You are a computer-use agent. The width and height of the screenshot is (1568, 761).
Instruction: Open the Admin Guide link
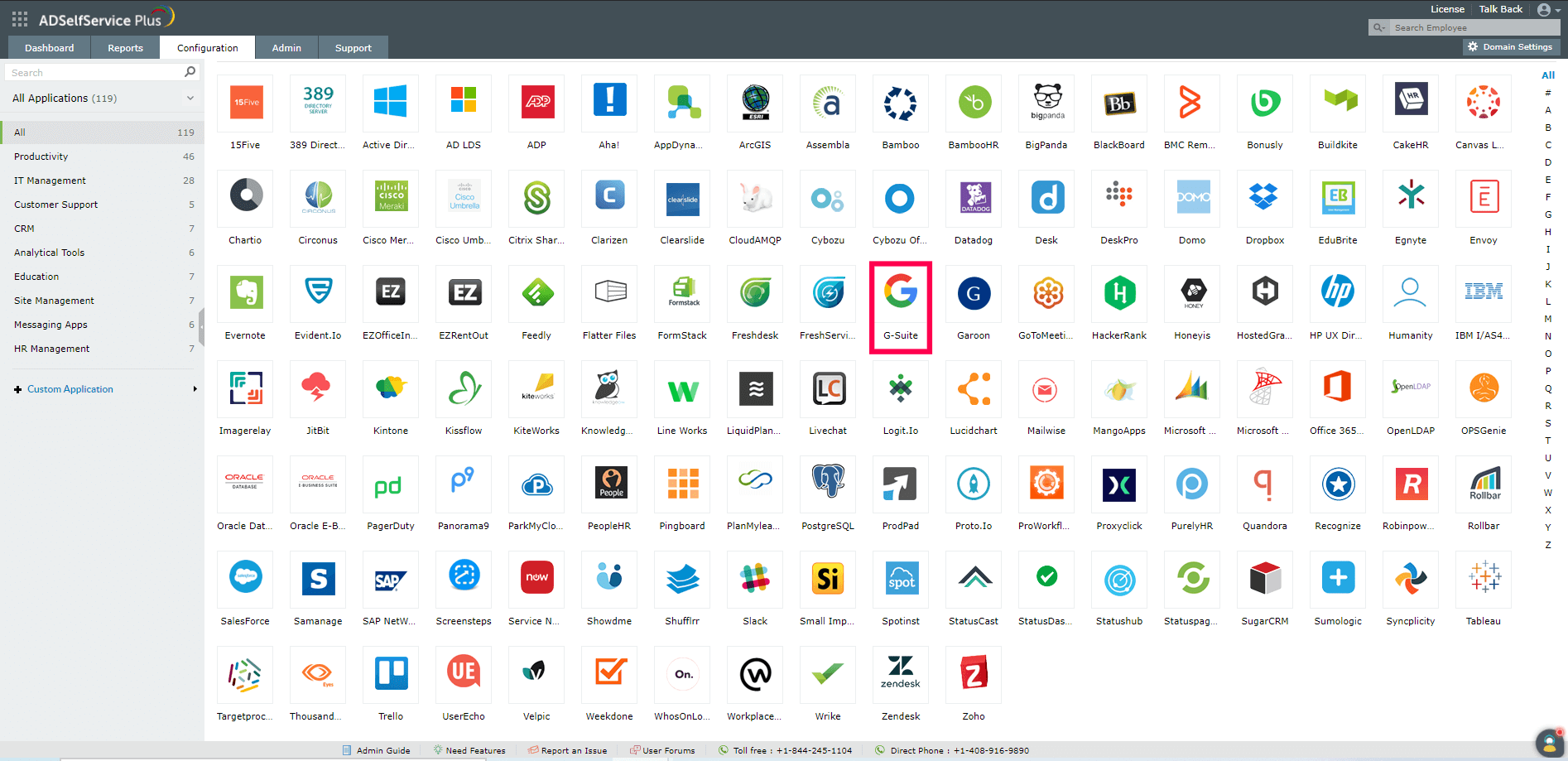377,750
